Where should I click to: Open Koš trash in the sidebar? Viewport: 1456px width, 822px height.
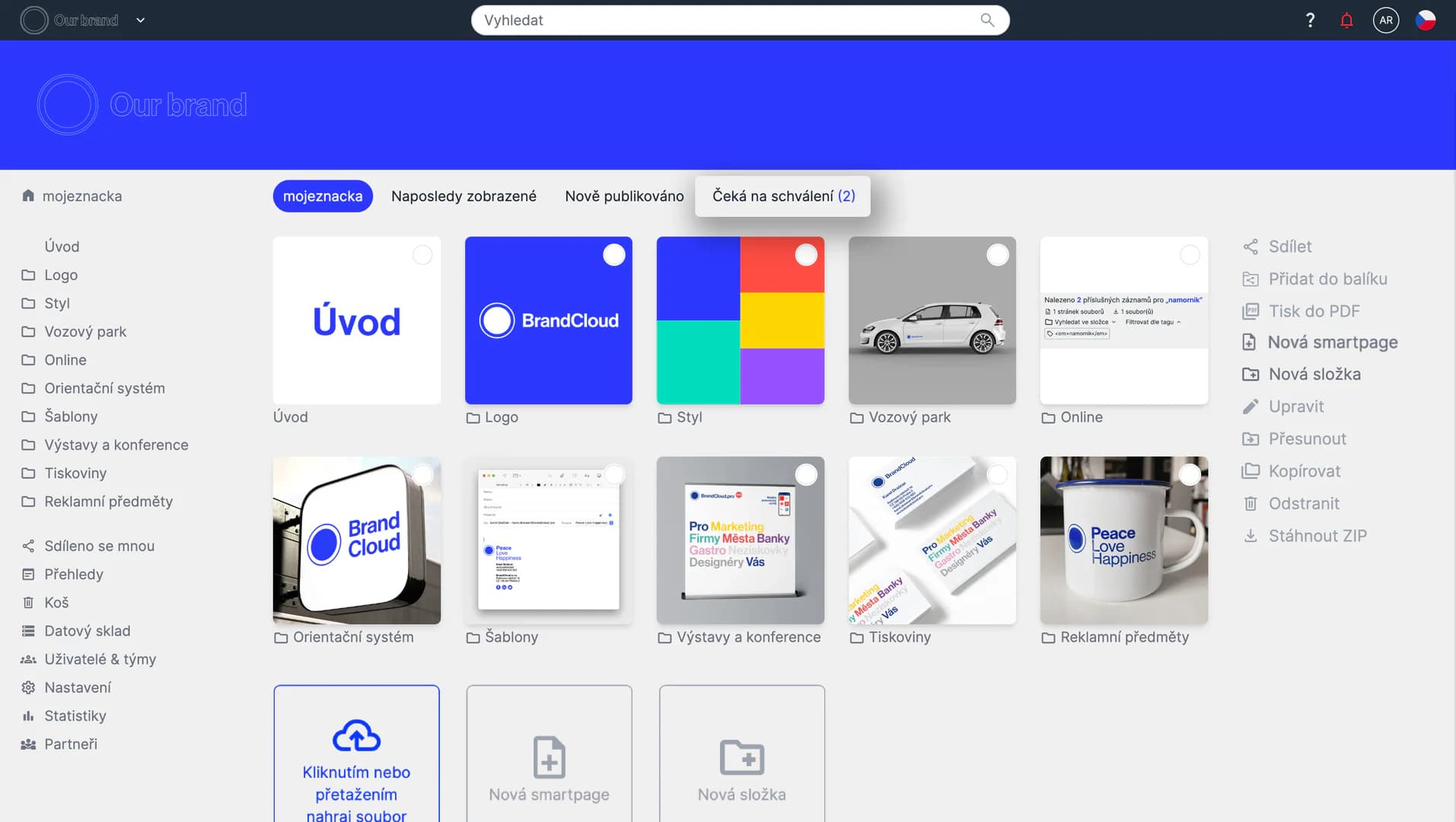(56, 602)
